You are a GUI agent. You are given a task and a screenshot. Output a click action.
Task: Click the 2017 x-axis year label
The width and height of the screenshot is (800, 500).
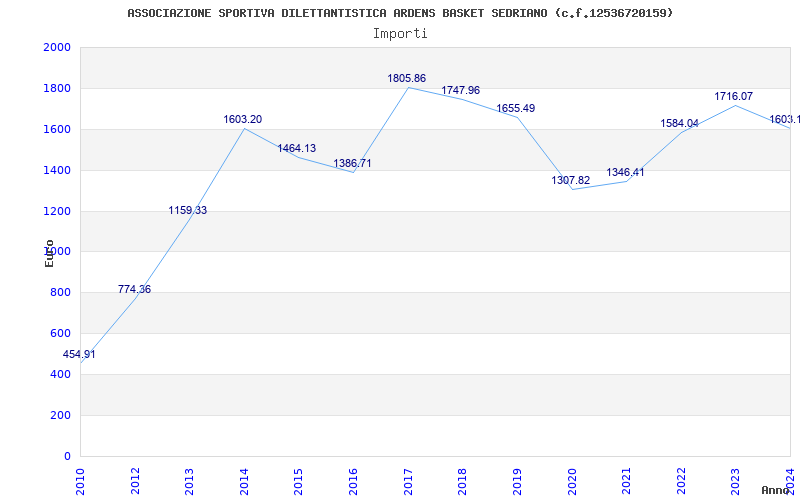(x=408, y=481)
